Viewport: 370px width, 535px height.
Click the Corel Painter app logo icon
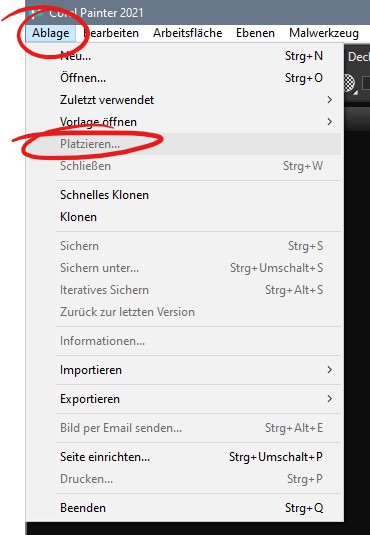(37, 13)
